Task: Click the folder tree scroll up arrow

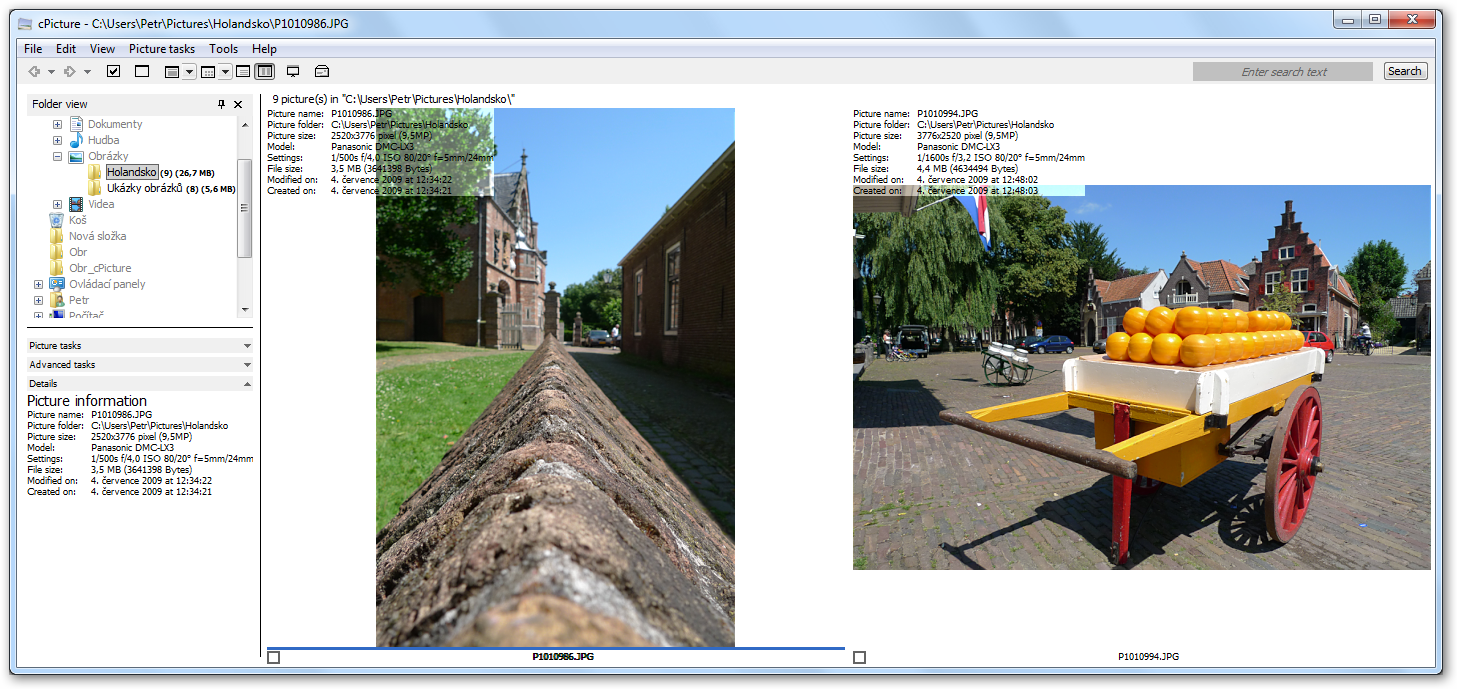Action: [x=244, y=124]
